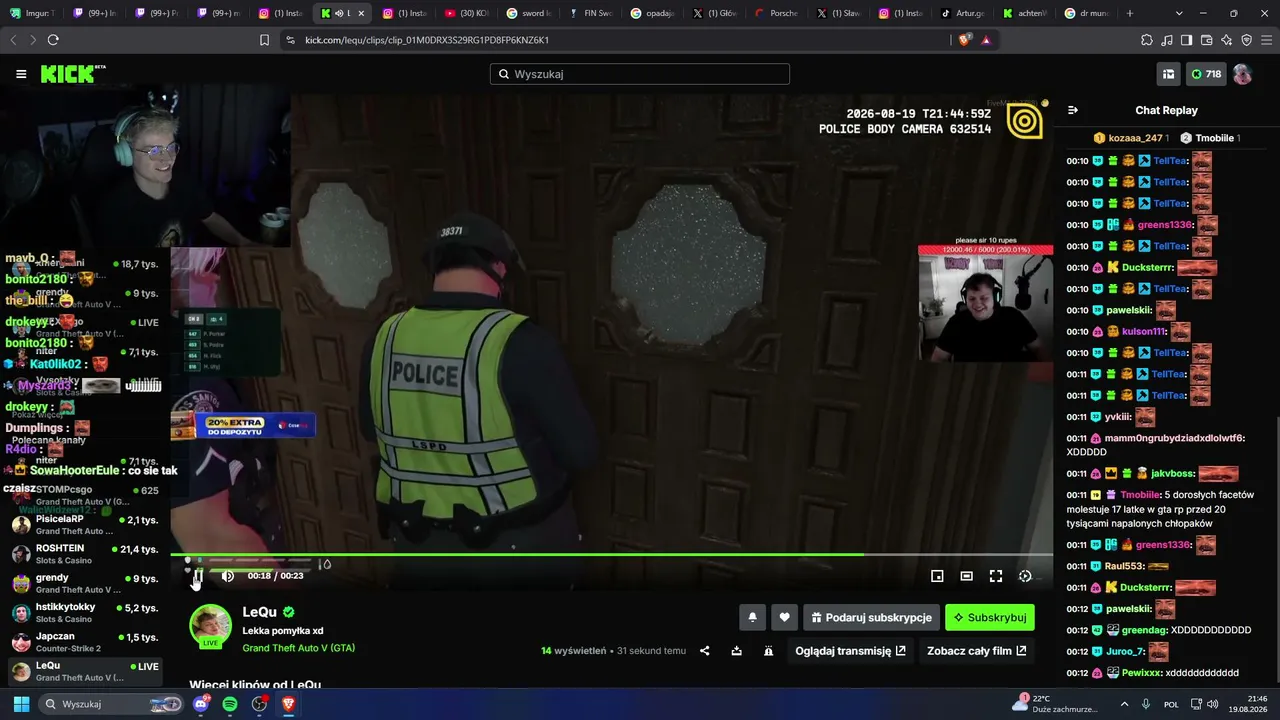Show hidden system tray icons
The image size is (1280, 720).
[1124, 704]
